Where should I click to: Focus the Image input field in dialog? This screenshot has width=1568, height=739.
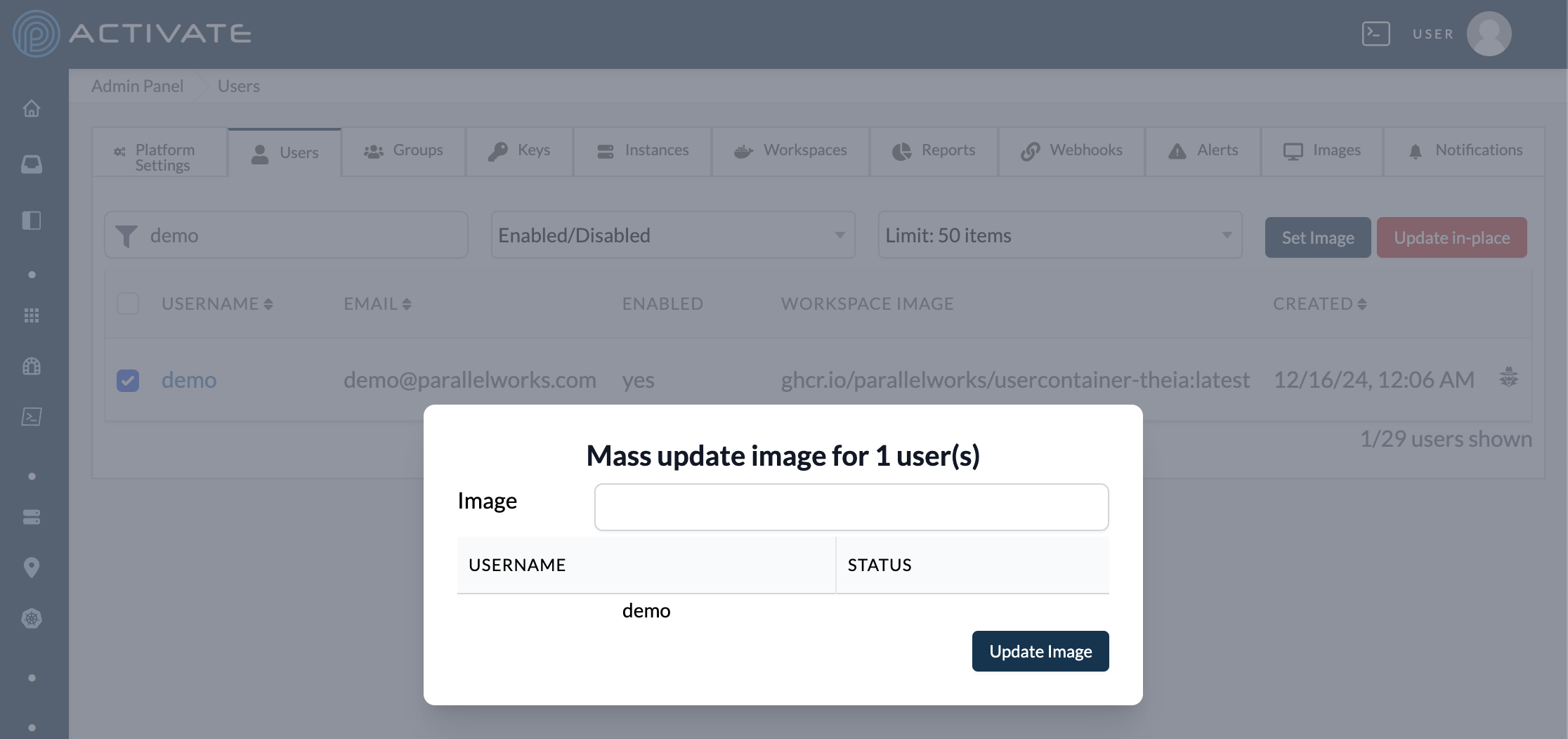coord(851,507)
